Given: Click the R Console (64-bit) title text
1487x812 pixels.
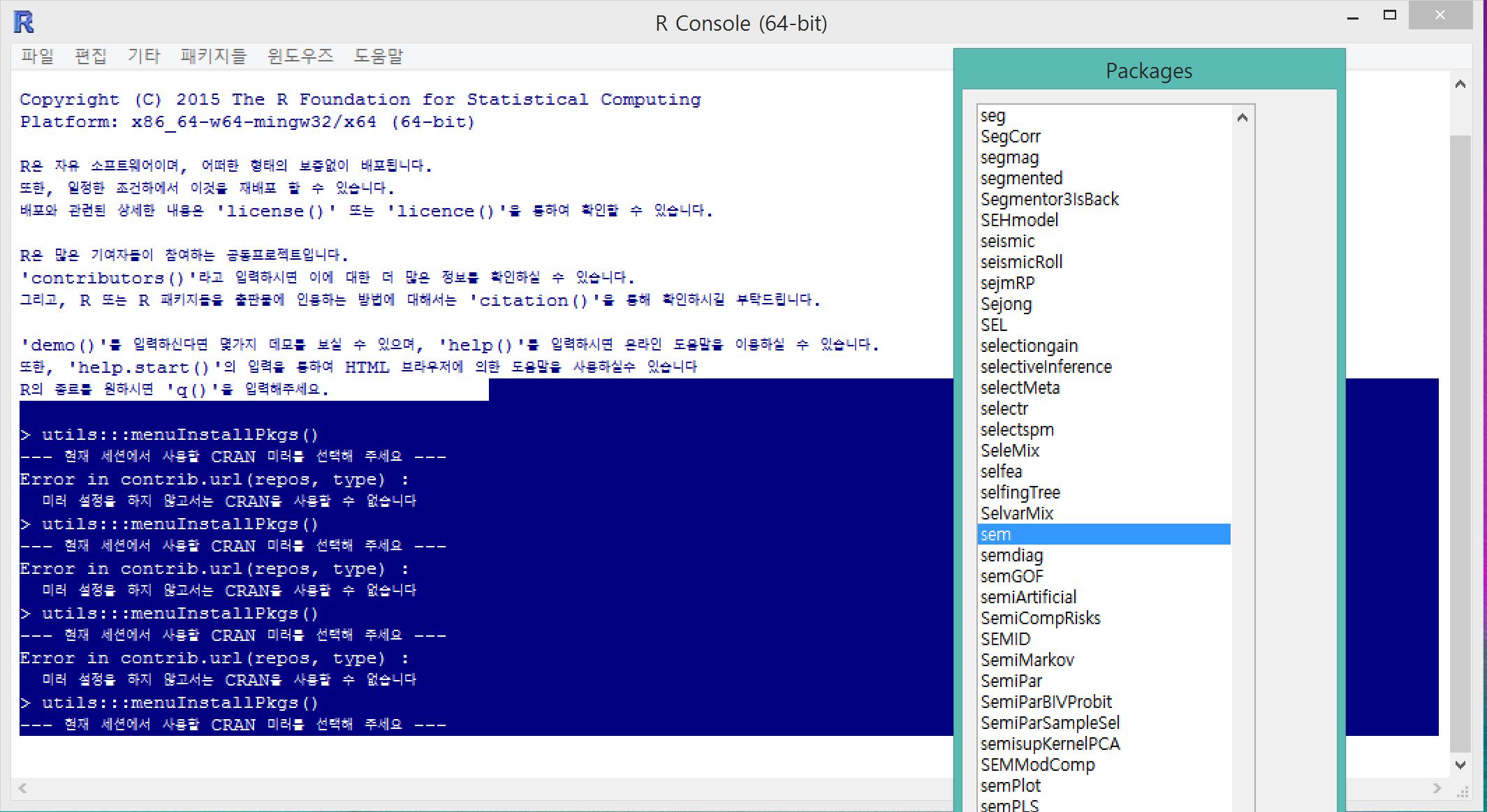Looking at the screenshot, I should pyautogui.click(x=741, y=23).
